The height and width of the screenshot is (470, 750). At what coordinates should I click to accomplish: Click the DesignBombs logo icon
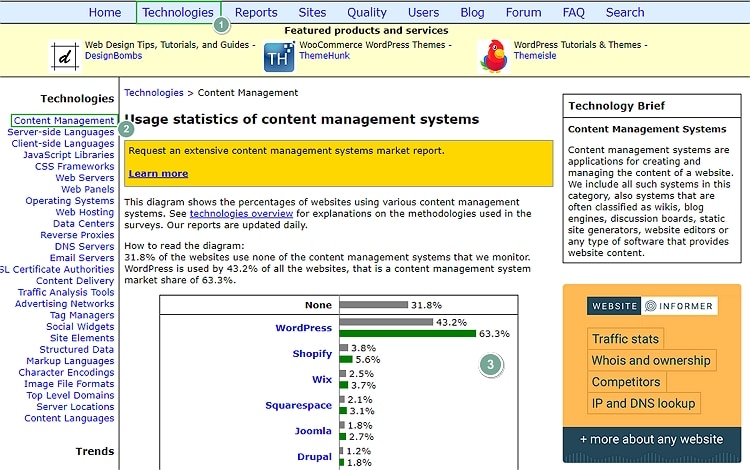[65, 56]
